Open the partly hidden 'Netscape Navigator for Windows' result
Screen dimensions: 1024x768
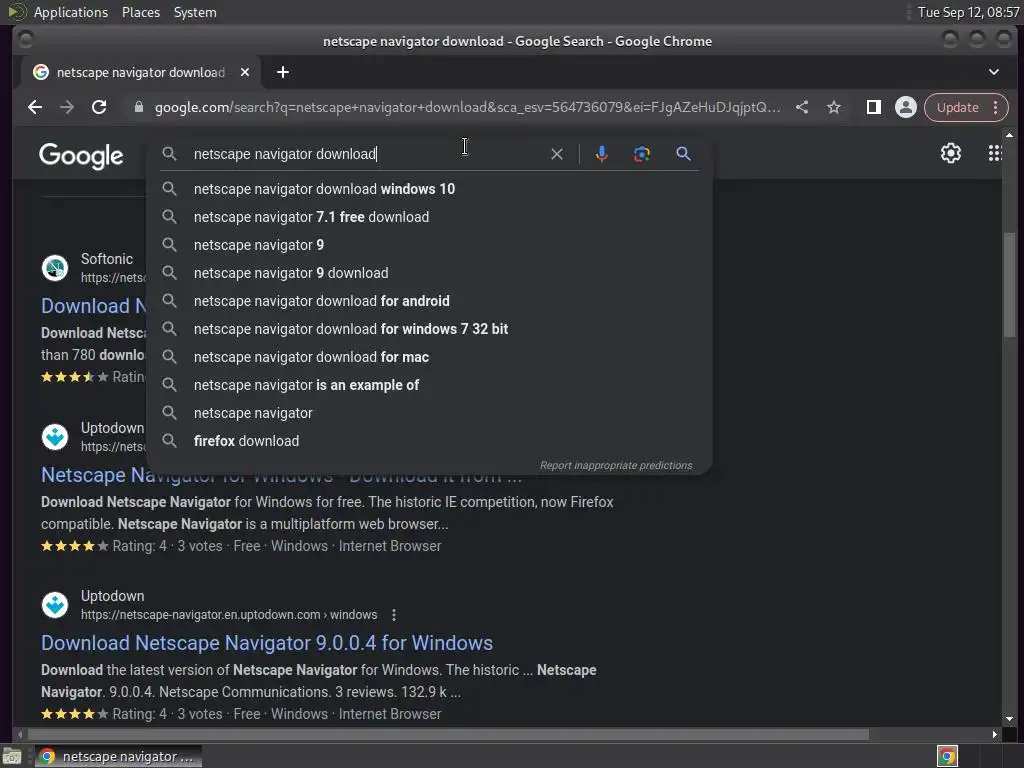tap(93, 475)
